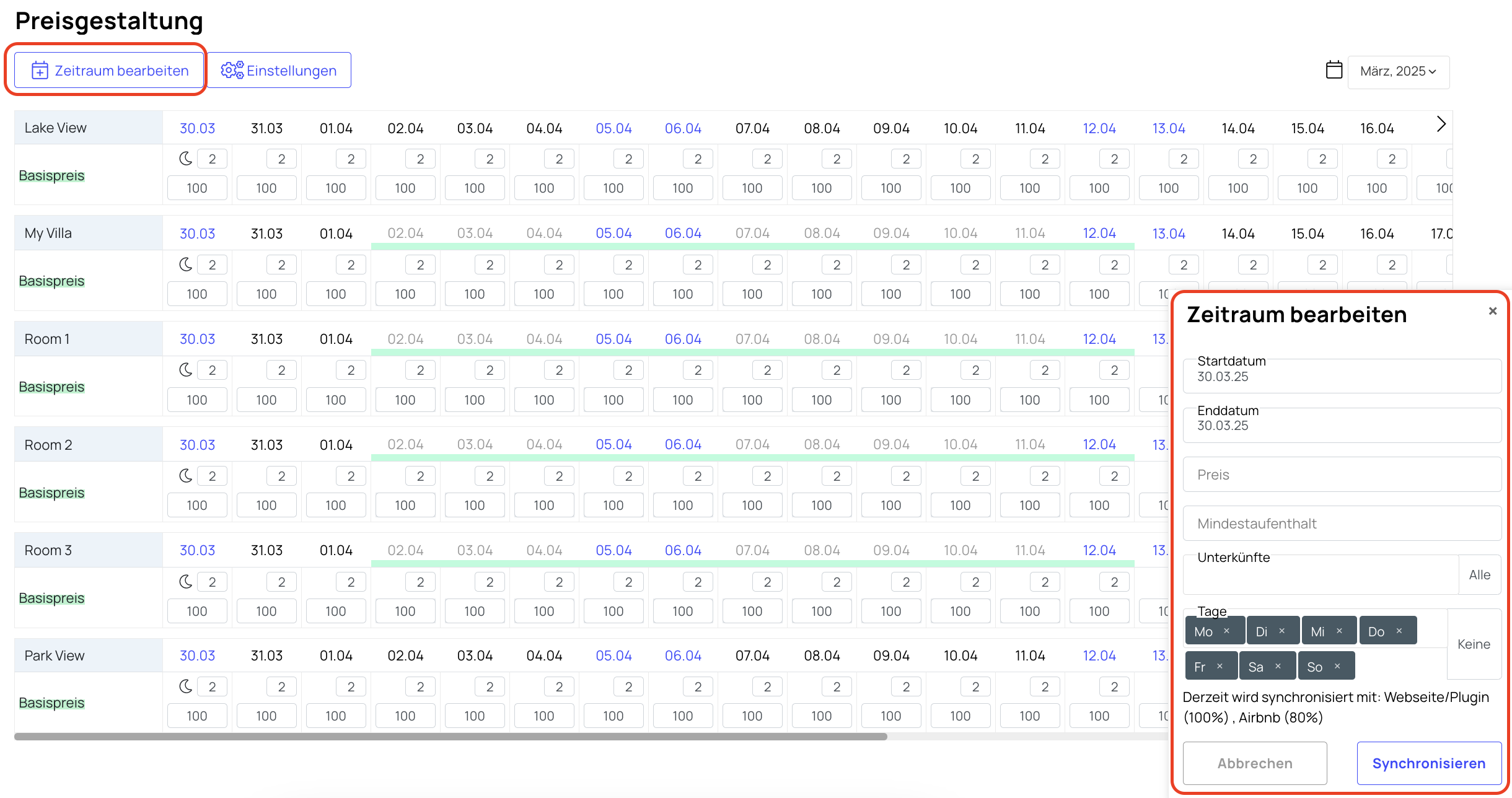Edit Lake View minimum stay for 31.03
Viewport: 1512px width, 798px height.
281,159
